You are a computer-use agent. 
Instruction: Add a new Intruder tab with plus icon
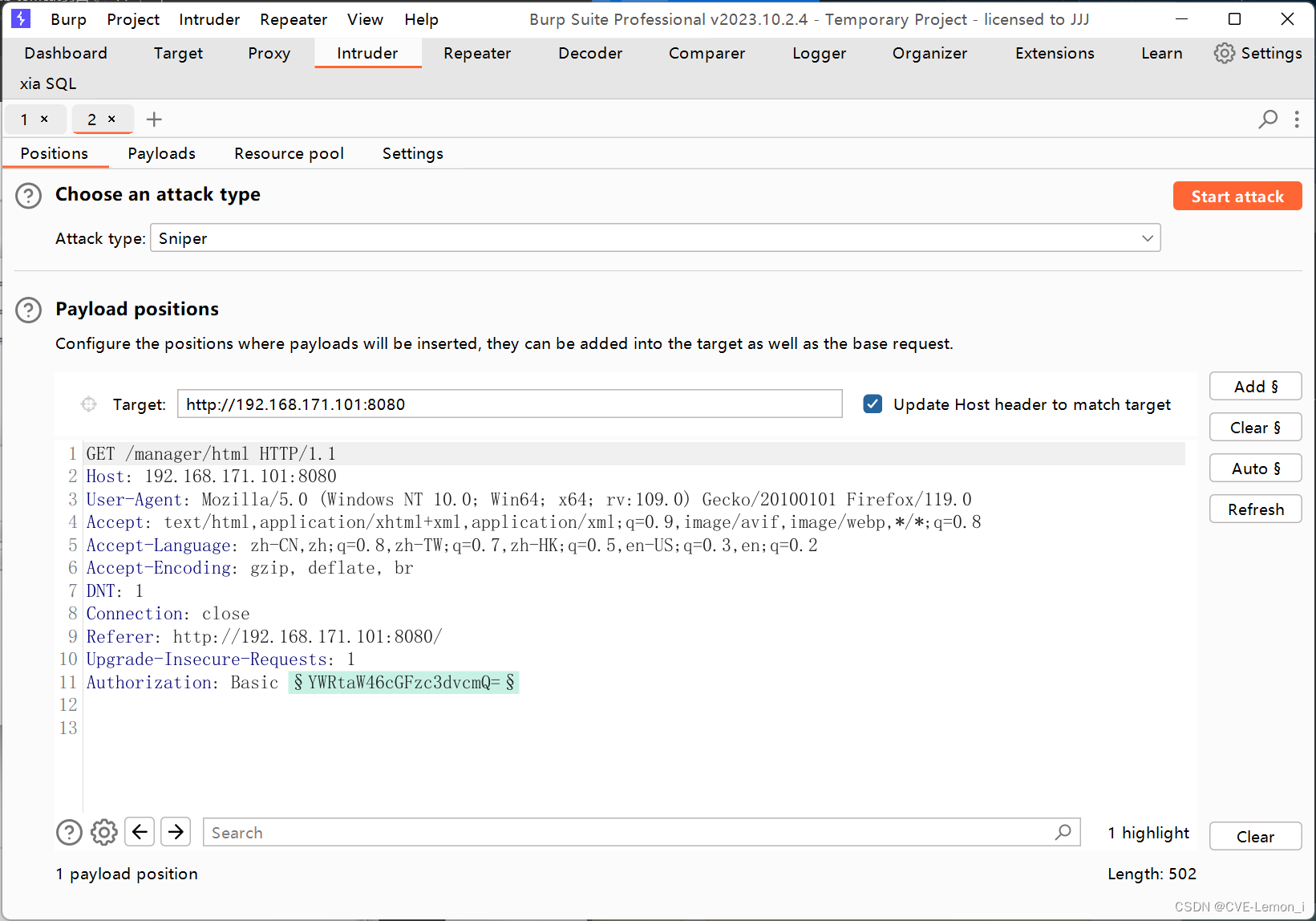(154, 120)
